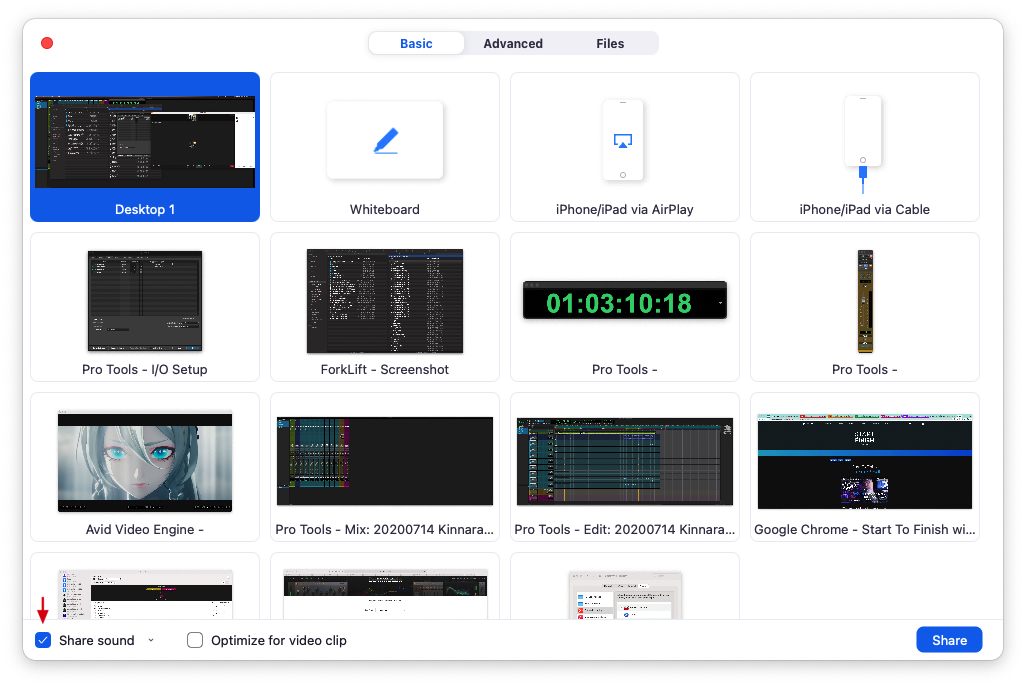This screenshot has height=687, width=1026.
Task: Select the Pro Tools timecode counter window
Action: [x=624, y=301]
